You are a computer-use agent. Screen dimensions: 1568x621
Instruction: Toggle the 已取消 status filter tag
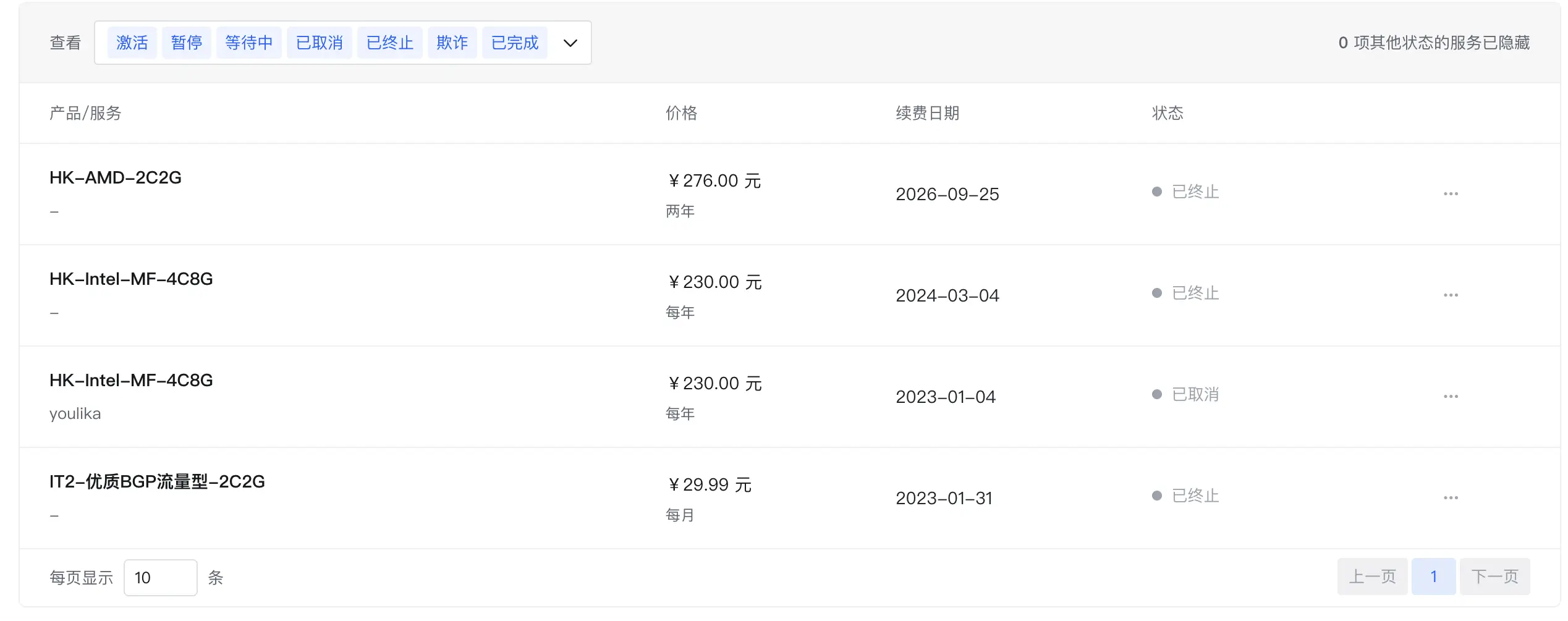[320, 43]
